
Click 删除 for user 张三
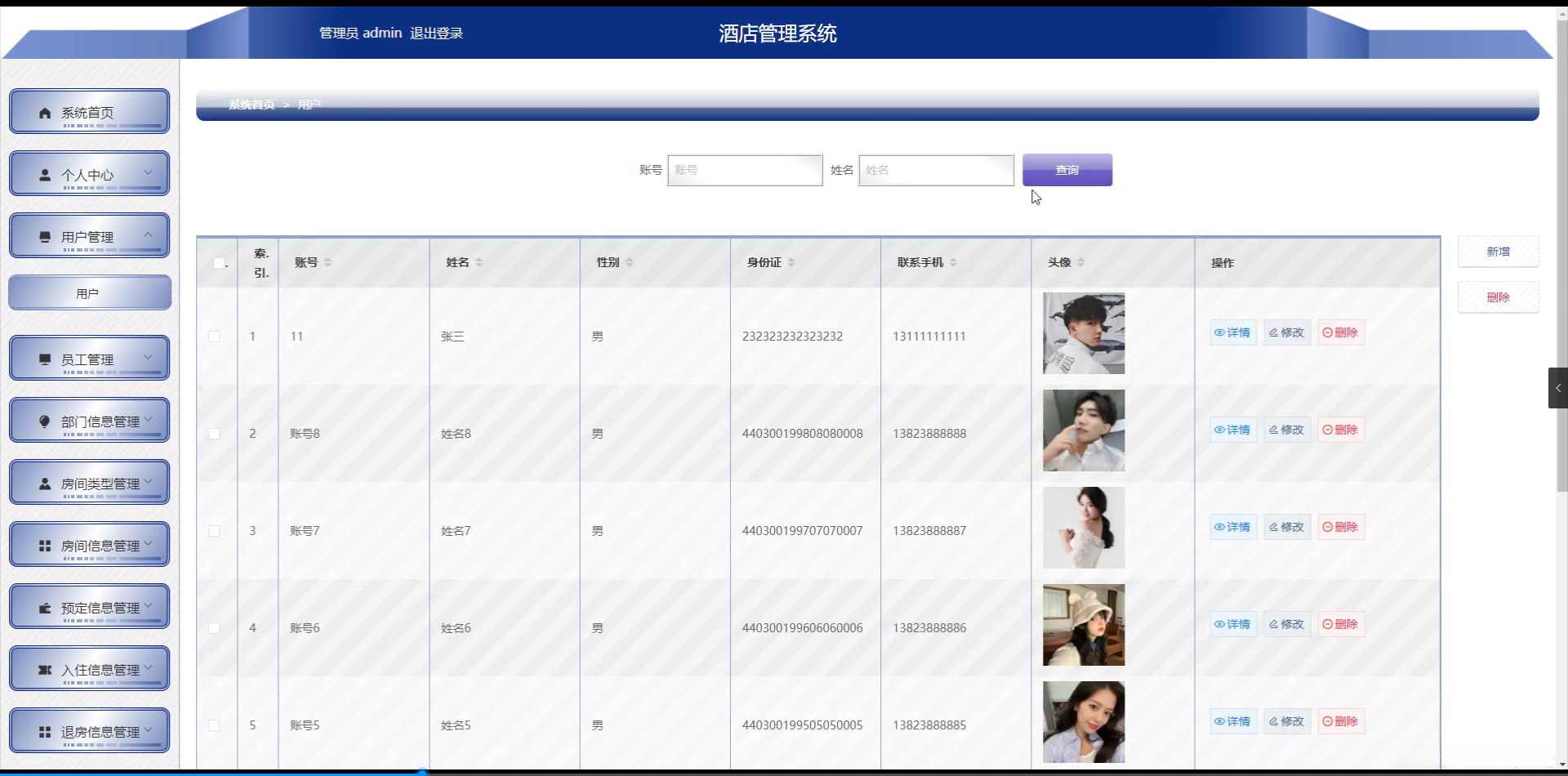point(1341,332)
